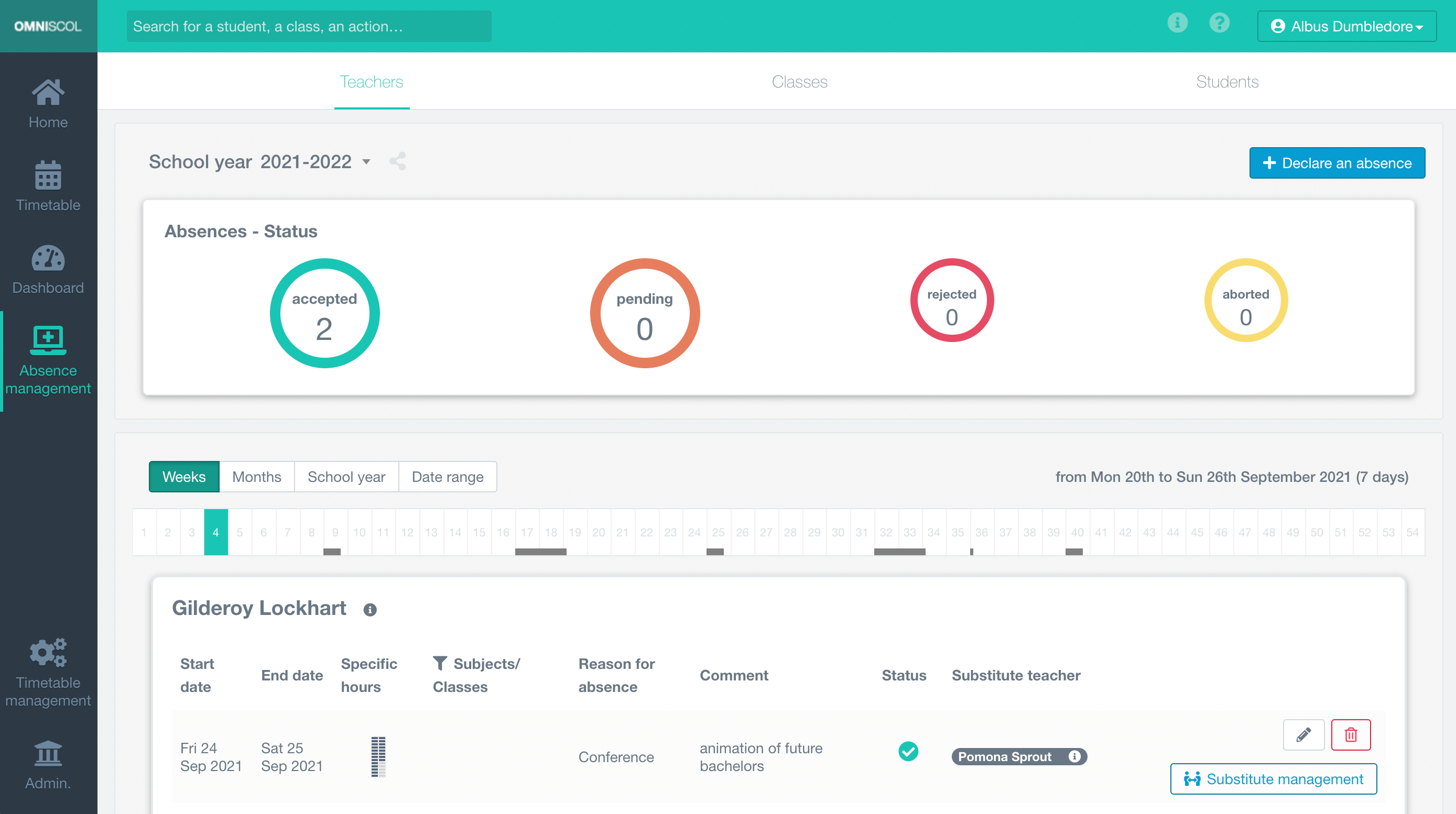Open the Admin building icon

(x=48, y=754)
